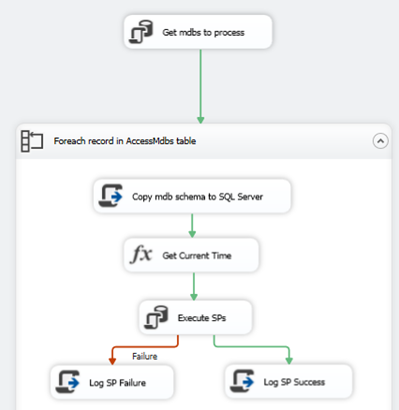The height and width of the screenshot is (410, 399).
Task: Select connector between Get Current Time and Execute SPs
Action: (x=194, y=287)
